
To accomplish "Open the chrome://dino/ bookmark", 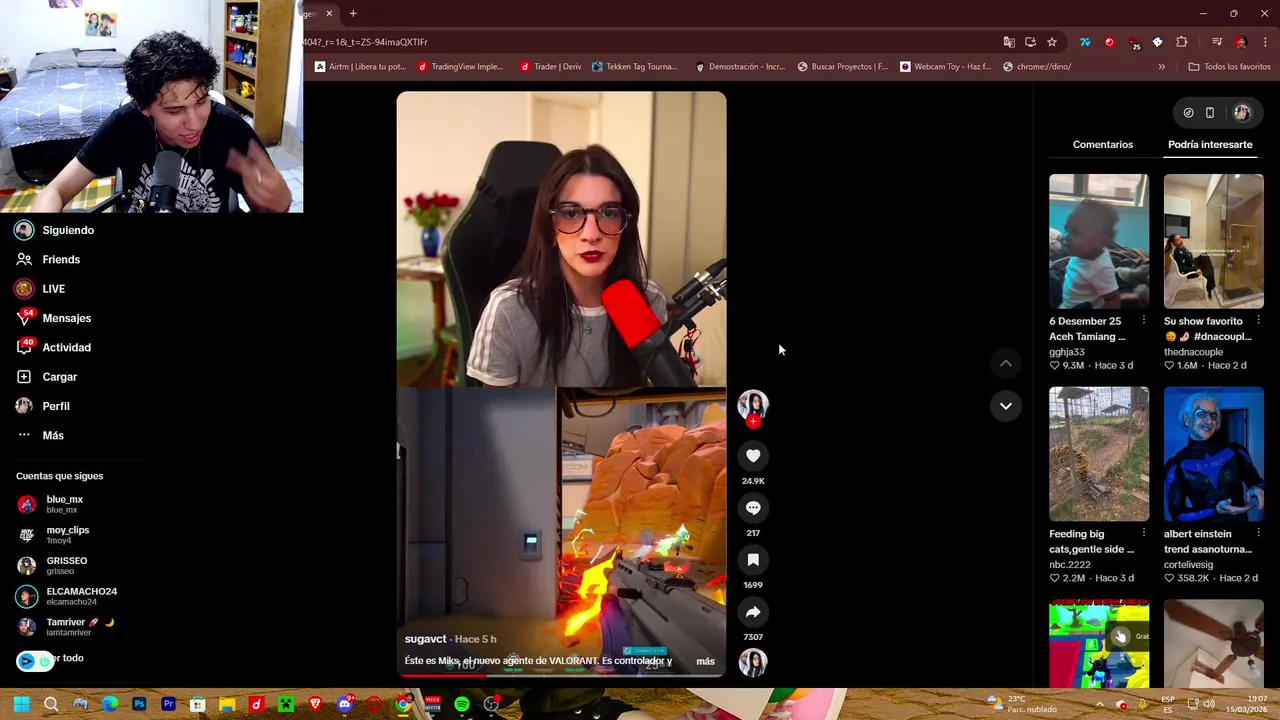I will (1036, 67).
